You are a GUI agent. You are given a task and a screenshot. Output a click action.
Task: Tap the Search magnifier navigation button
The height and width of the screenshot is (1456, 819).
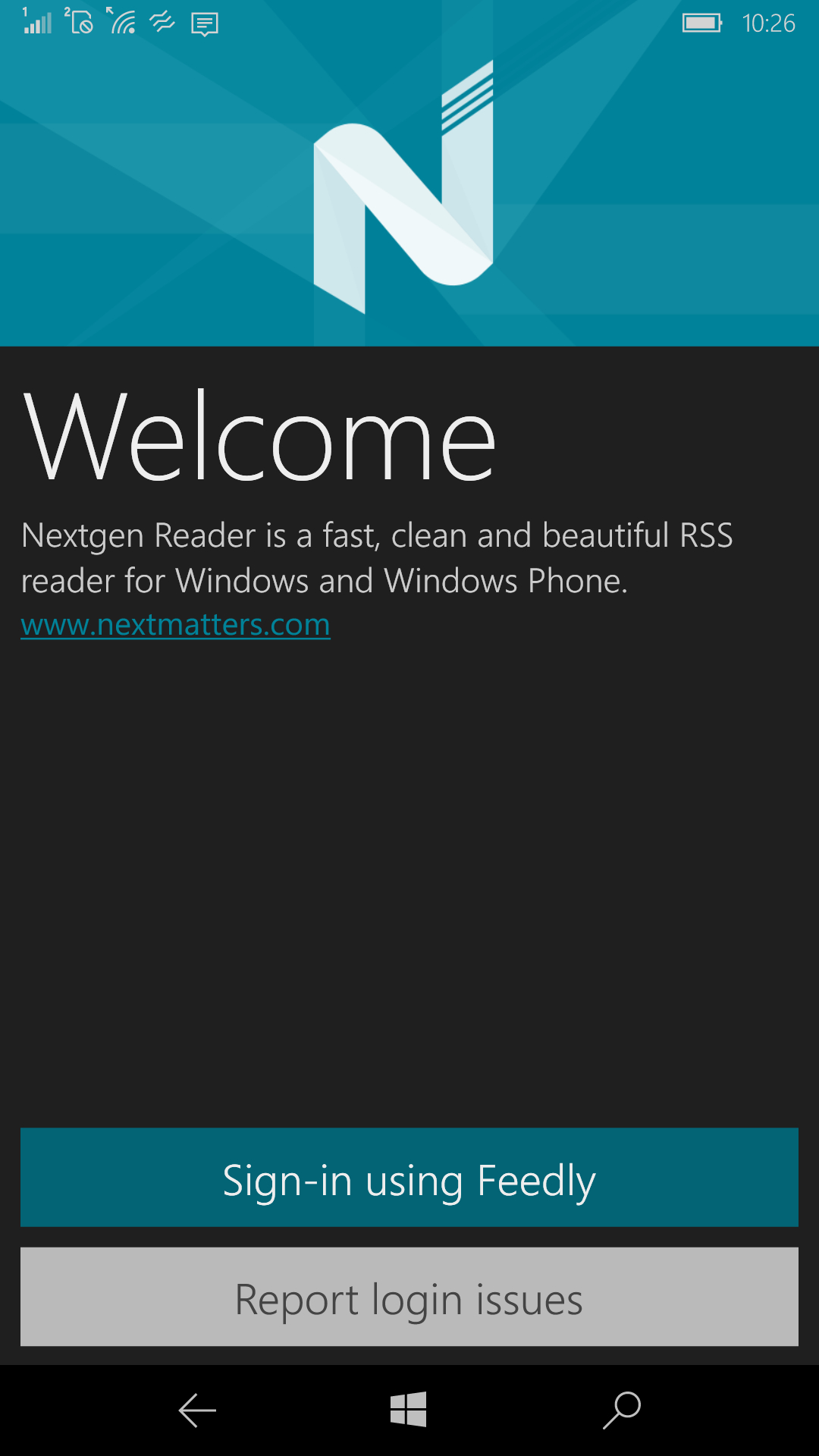coord(622,1410)
